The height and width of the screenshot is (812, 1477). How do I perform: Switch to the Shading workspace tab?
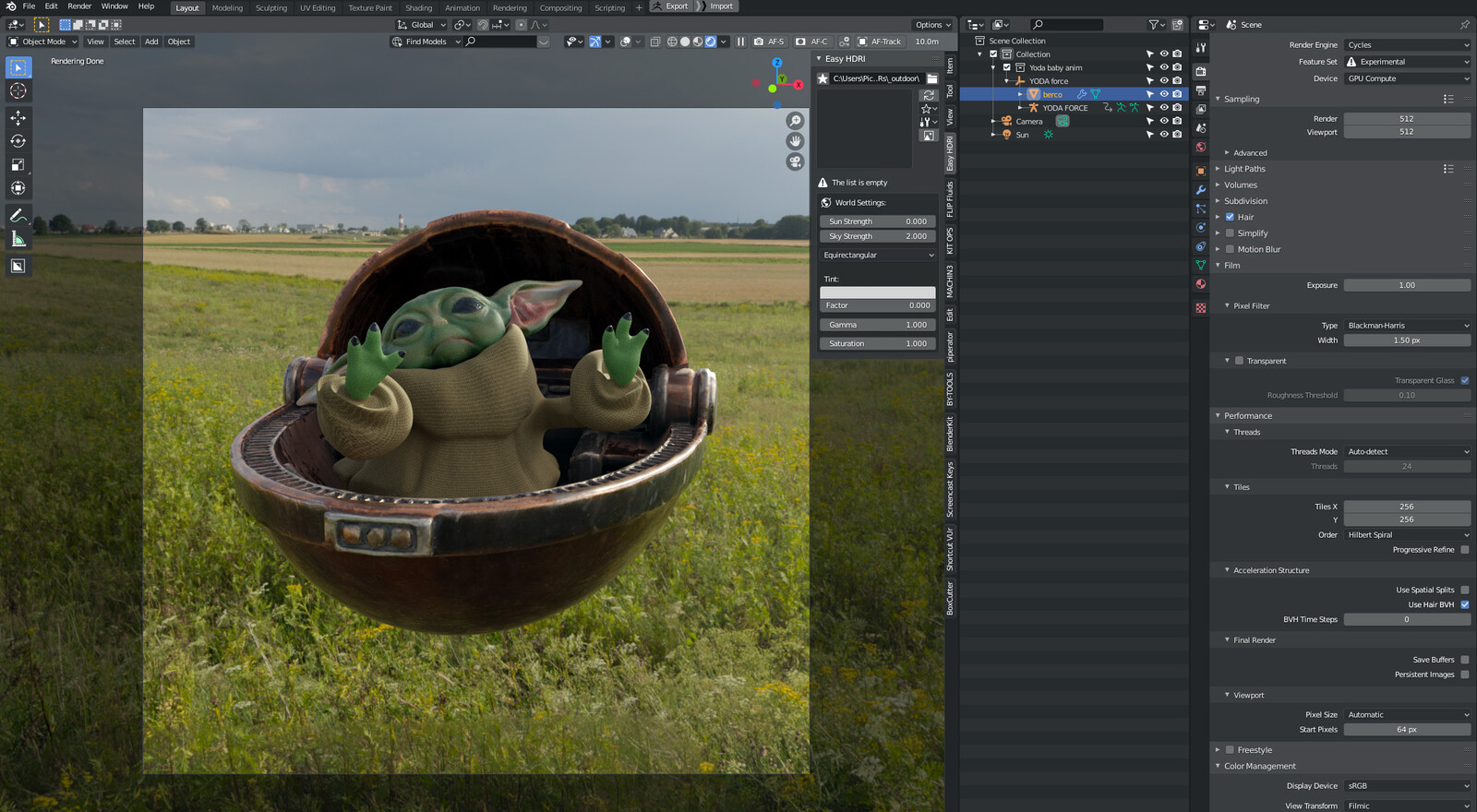[x=418, y=7]
